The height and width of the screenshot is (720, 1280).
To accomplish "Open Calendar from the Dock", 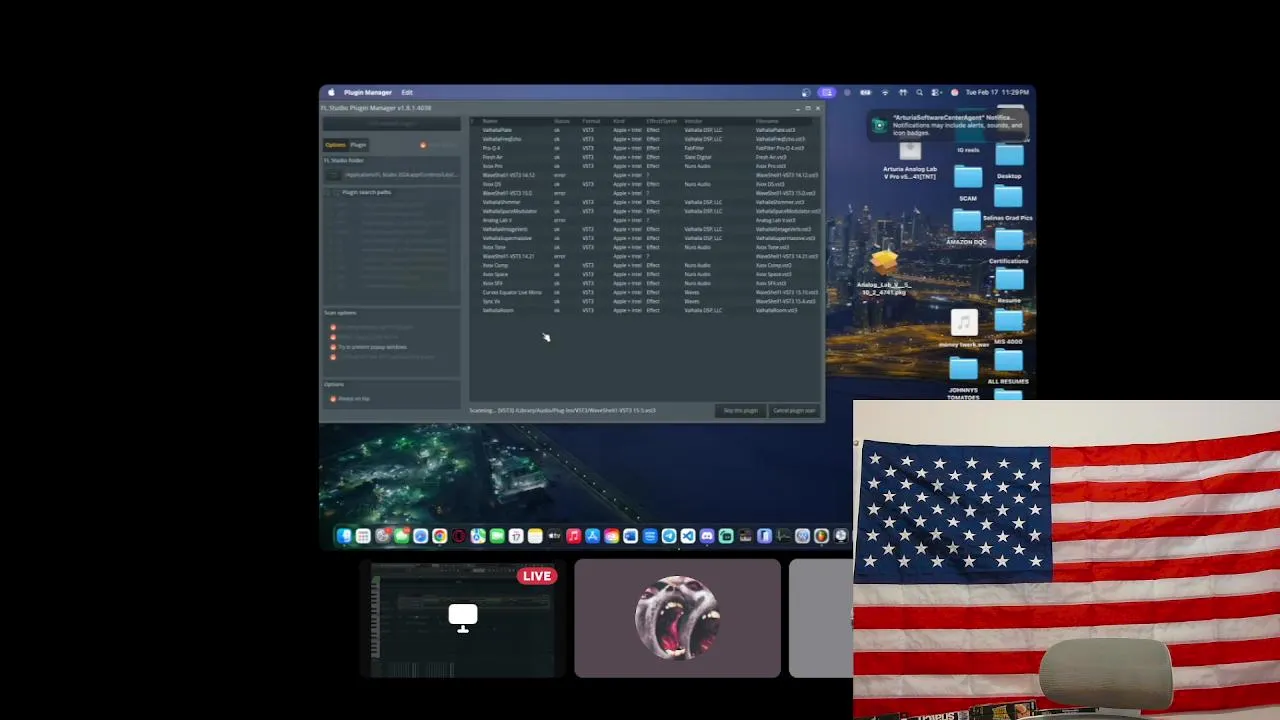I will (x=516, y=536).
